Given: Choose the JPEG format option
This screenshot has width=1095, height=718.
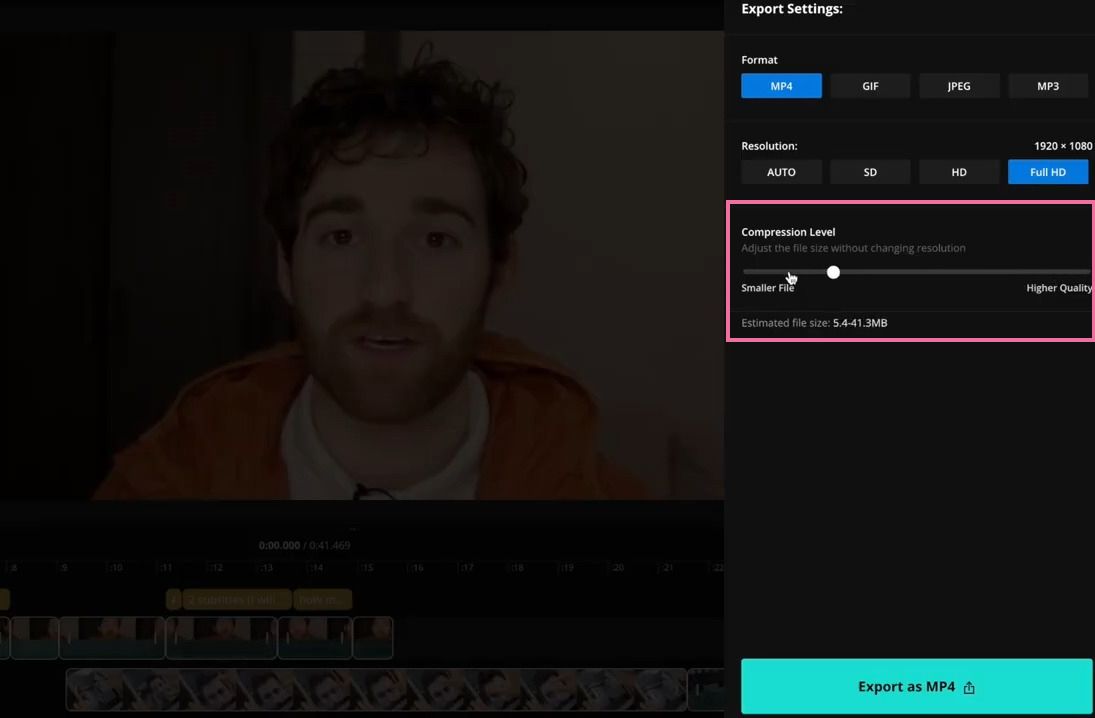Looking at the screenshot, I should [958, 85].
